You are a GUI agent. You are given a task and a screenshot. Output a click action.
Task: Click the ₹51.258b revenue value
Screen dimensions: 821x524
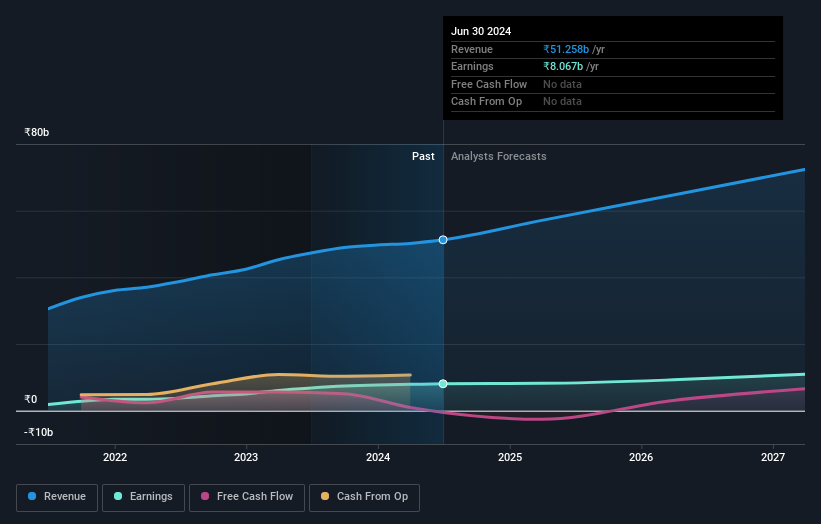566,49
